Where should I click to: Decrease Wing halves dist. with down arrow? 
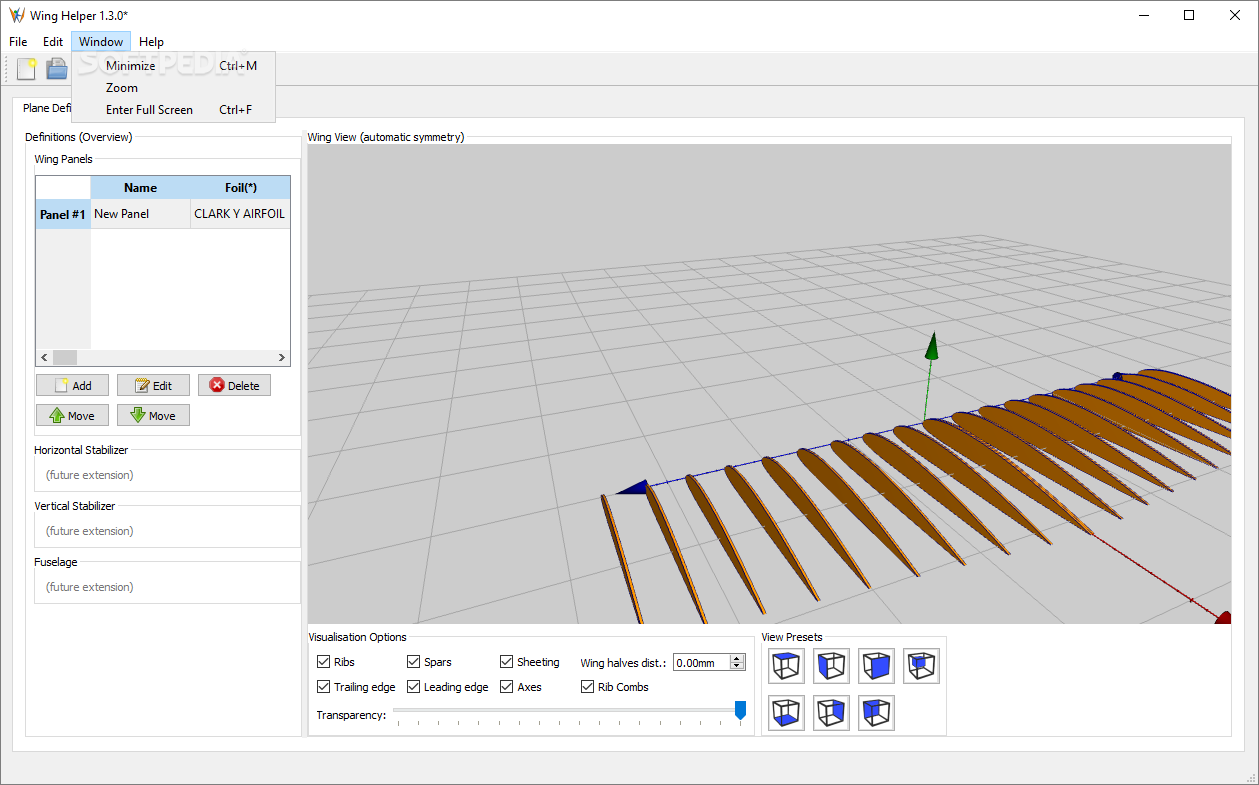(x=738, y=666)
